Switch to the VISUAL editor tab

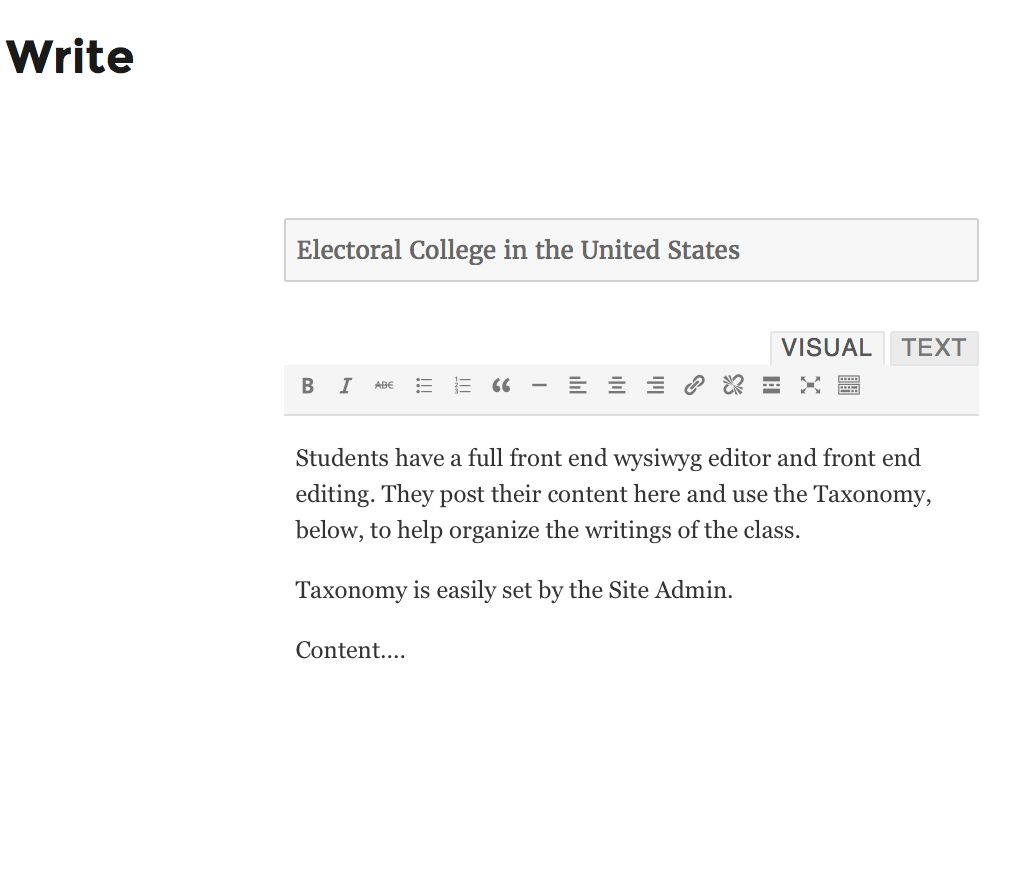point(826,348)
